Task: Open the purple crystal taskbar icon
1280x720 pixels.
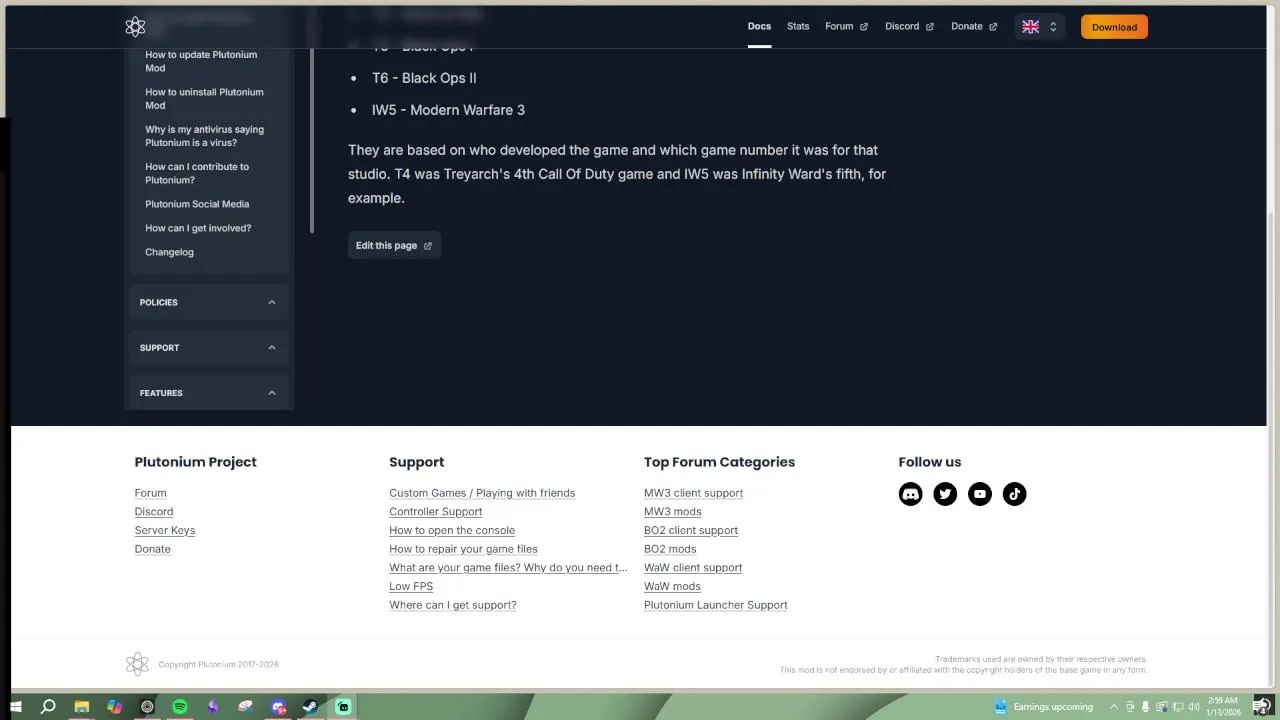Action: [x=212, y=707]
